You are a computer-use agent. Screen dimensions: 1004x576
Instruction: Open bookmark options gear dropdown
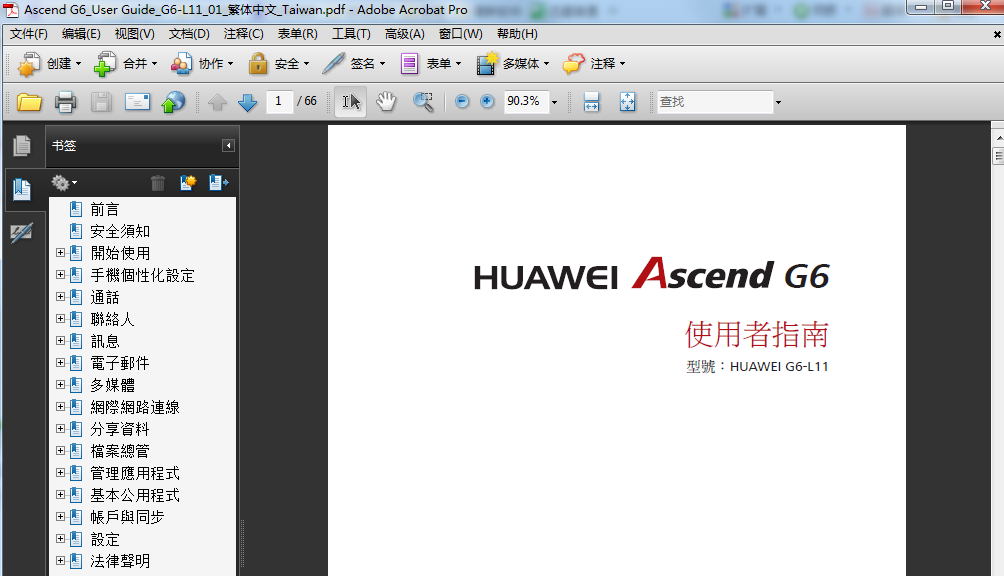pos(64,183)
